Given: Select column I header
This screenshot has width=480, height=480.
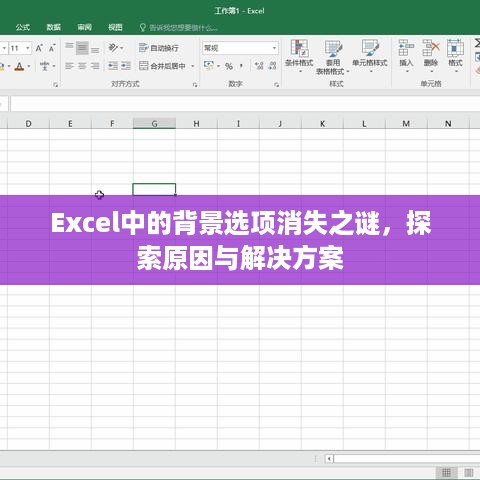Looking at the screenshot, I should click(x=238, y=124).
